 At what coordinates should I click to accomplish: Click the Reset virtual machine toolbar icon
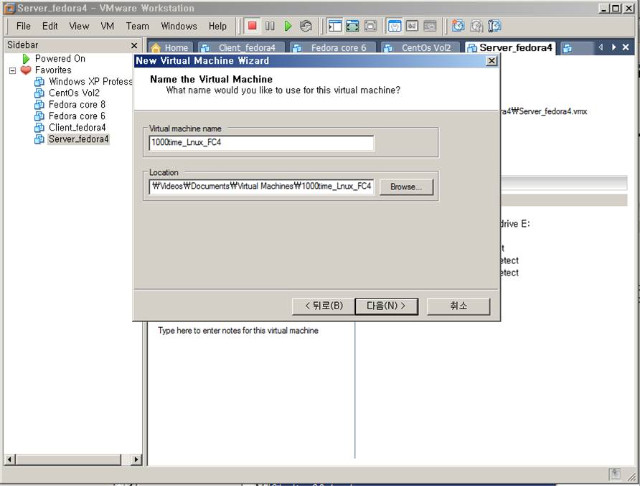coord(306,26)
